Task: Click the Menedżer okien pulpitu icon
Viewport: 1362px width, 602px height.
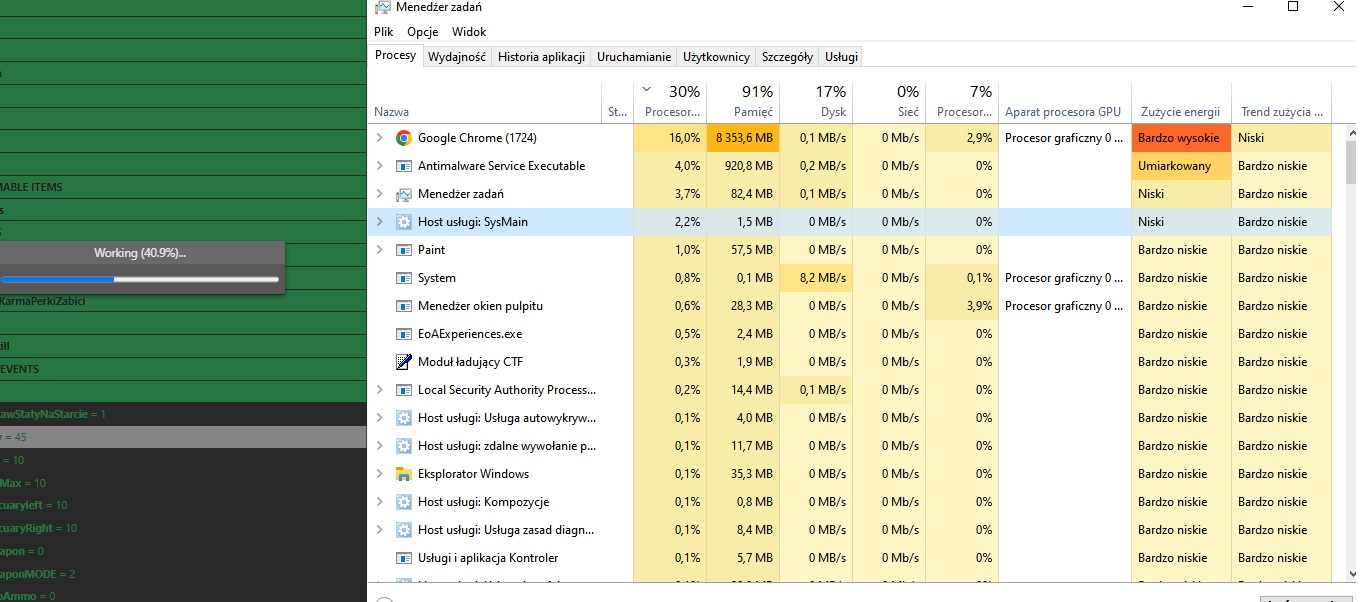Action: (404, 306)
